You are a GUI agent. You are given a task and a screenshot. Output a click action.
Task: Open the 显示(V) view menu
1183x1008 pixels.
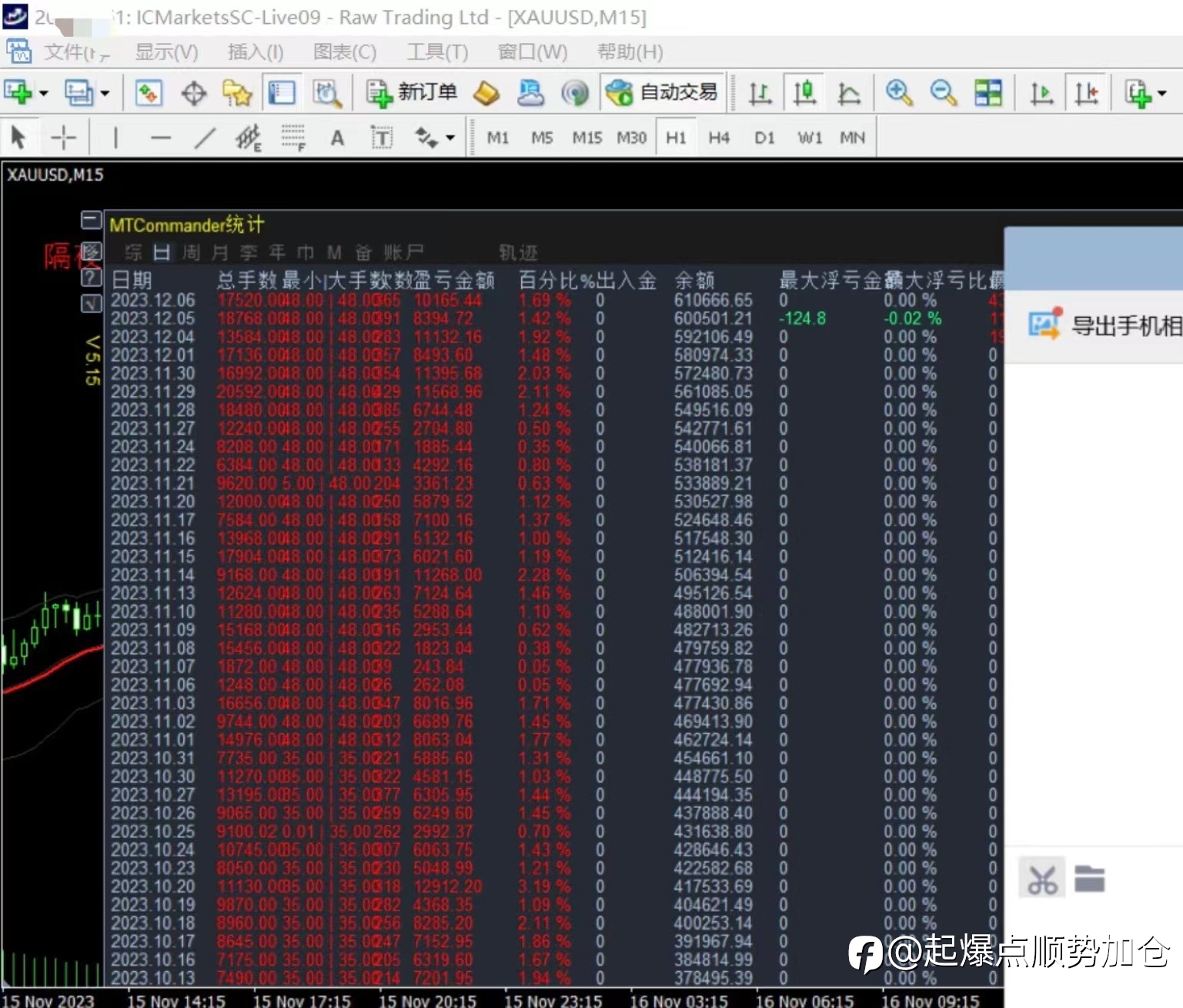(x=166, y=52)
